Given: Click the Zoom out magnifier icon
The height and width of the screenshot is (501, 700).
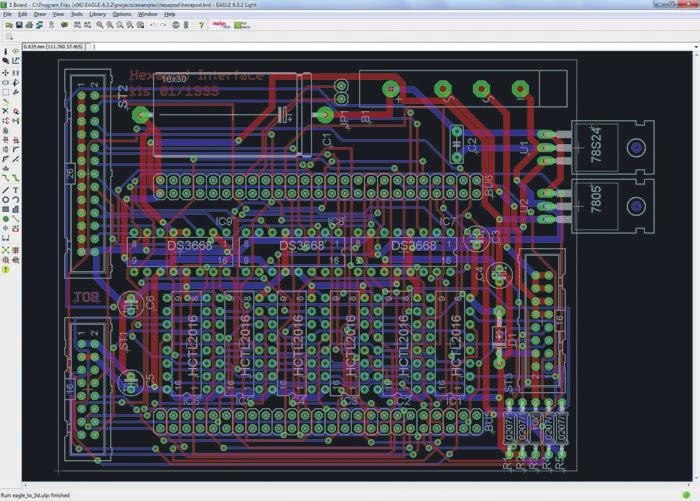Looking at the screenshot, I should 120,25.
